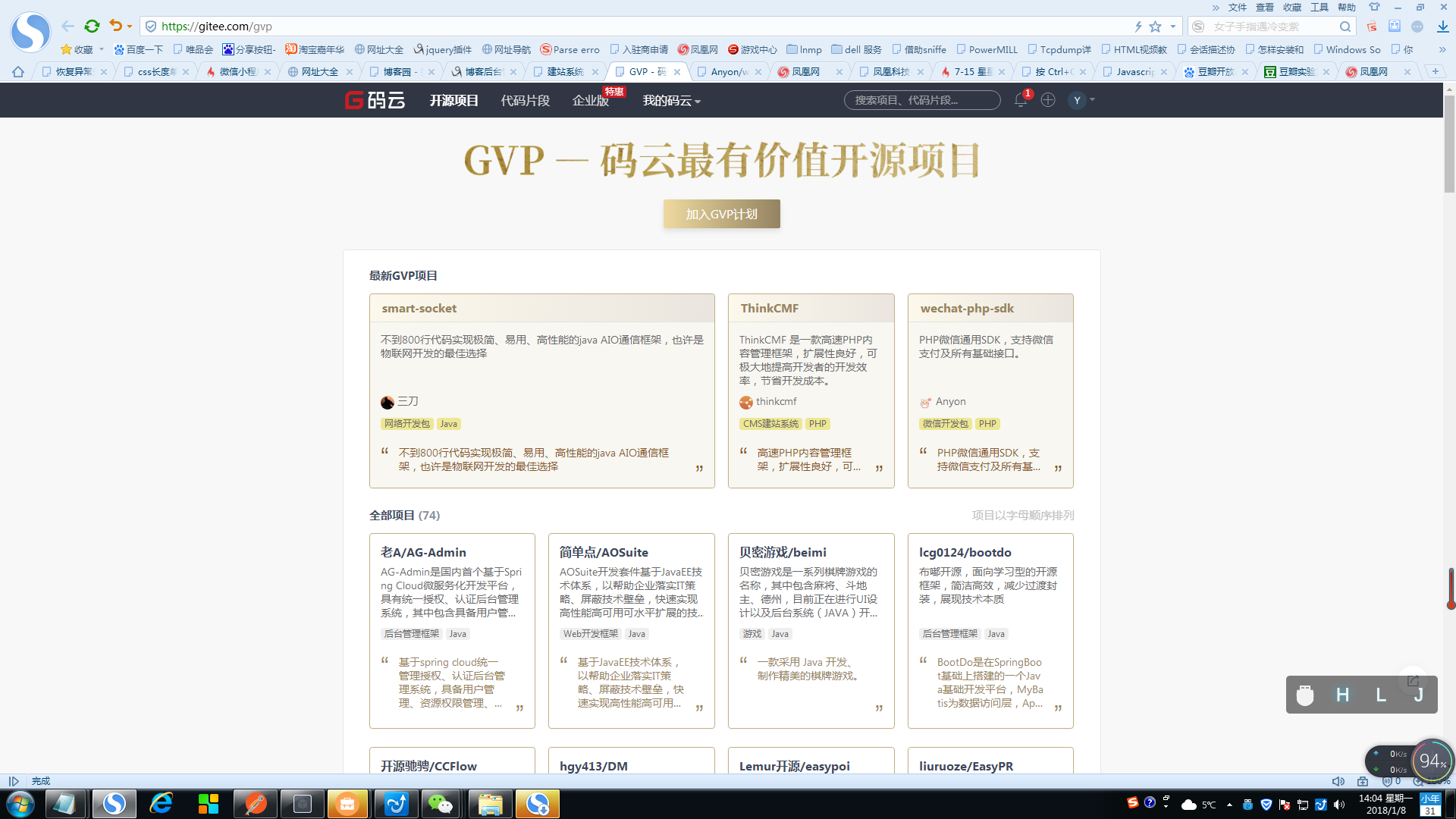The width and height of the screenshot is (1456, 819).
Task: Click the 94% memory accelerator ball
Action: 1432,761
